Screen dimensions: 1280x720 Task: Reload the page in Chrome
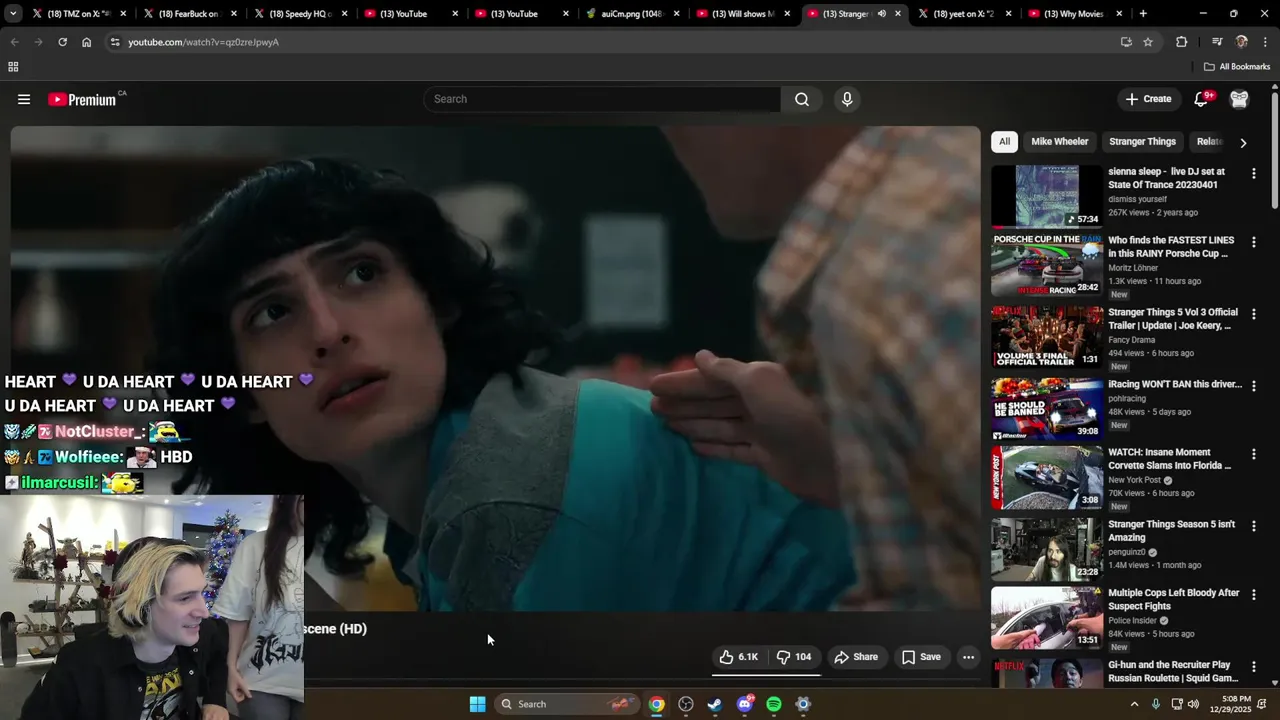pyautogui.click(x=62, y=42)
